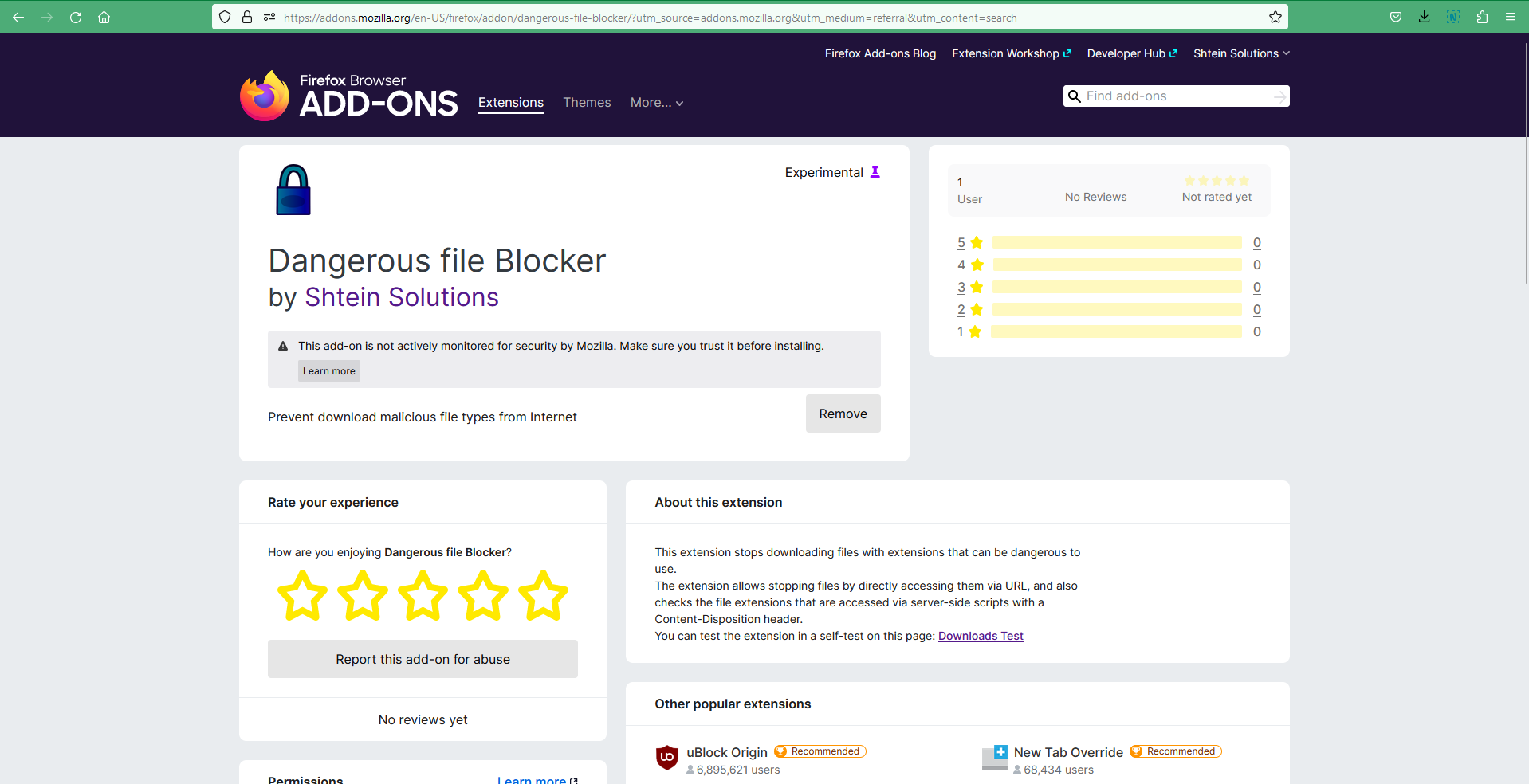
Task: Click the 'No reviews yet' text
Action: tap(423, 719)
